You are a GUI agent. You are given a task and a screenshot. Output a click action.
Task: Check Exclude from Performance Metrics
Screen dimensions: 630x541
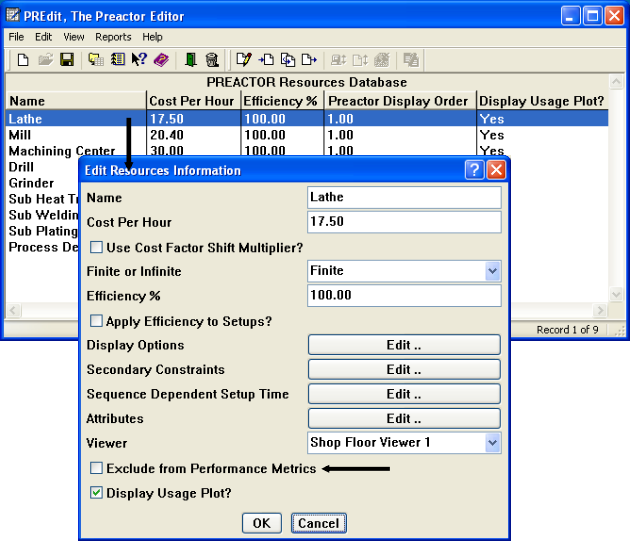click(x=96, y=468)
